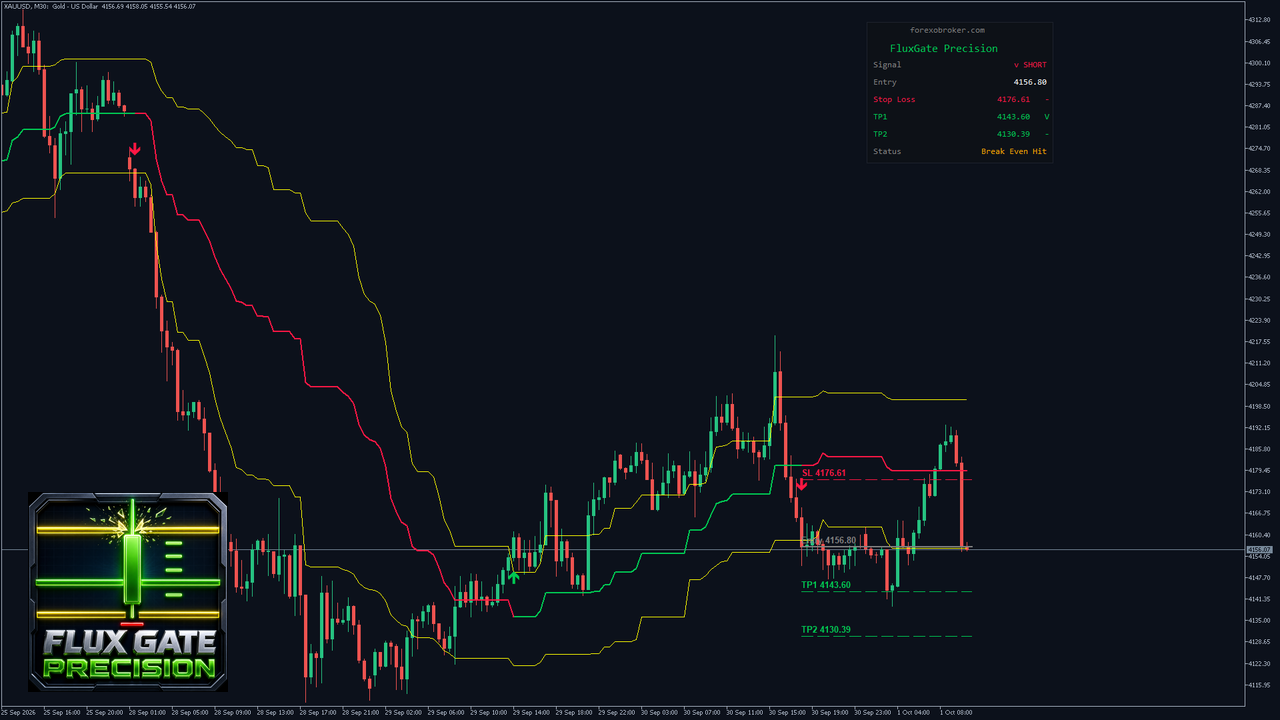
Task: Click the 28 Sep 01:00 time axis label
Action: pos(148,712)
